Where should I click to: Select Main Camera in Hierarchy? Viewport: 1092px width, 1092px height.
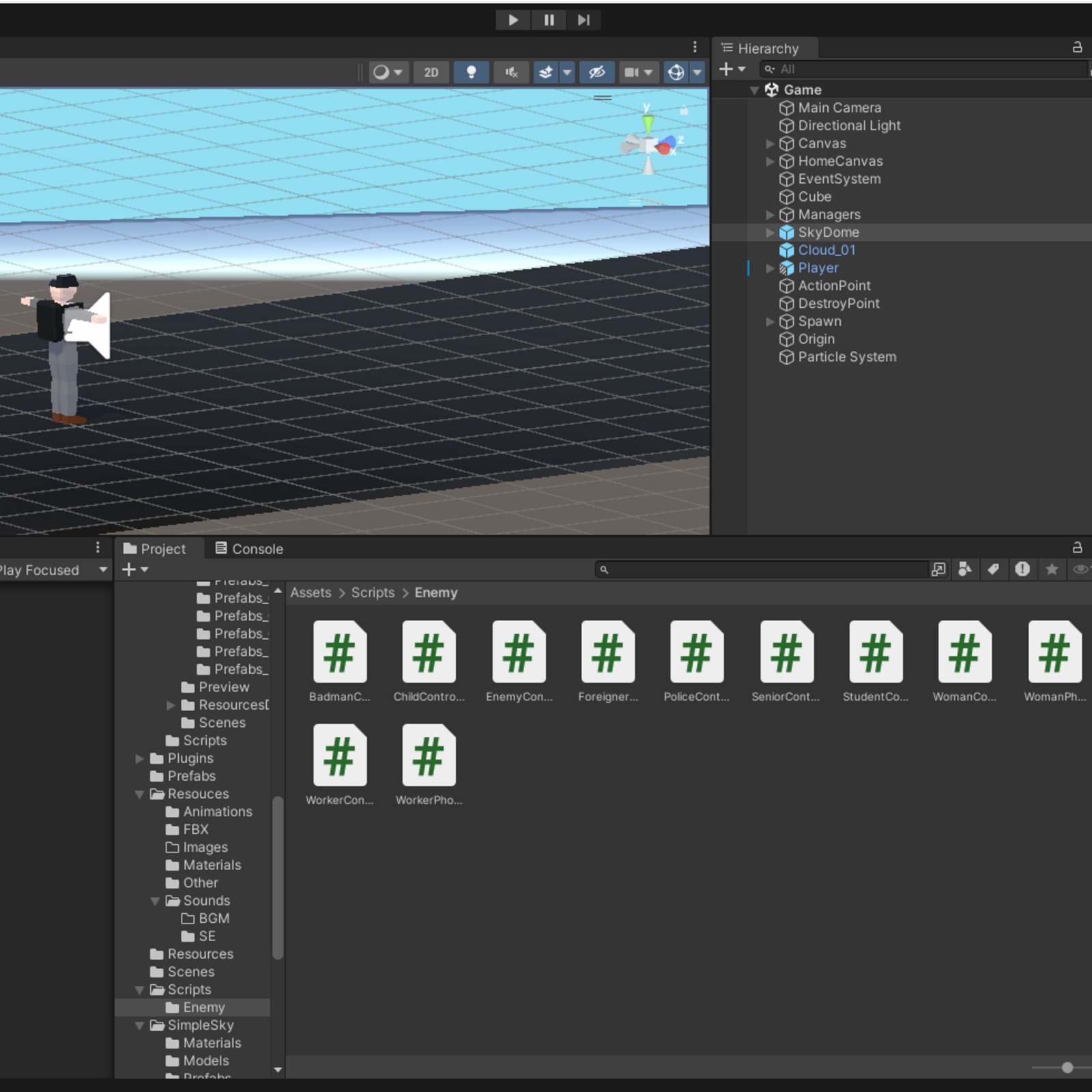(839, 108)
